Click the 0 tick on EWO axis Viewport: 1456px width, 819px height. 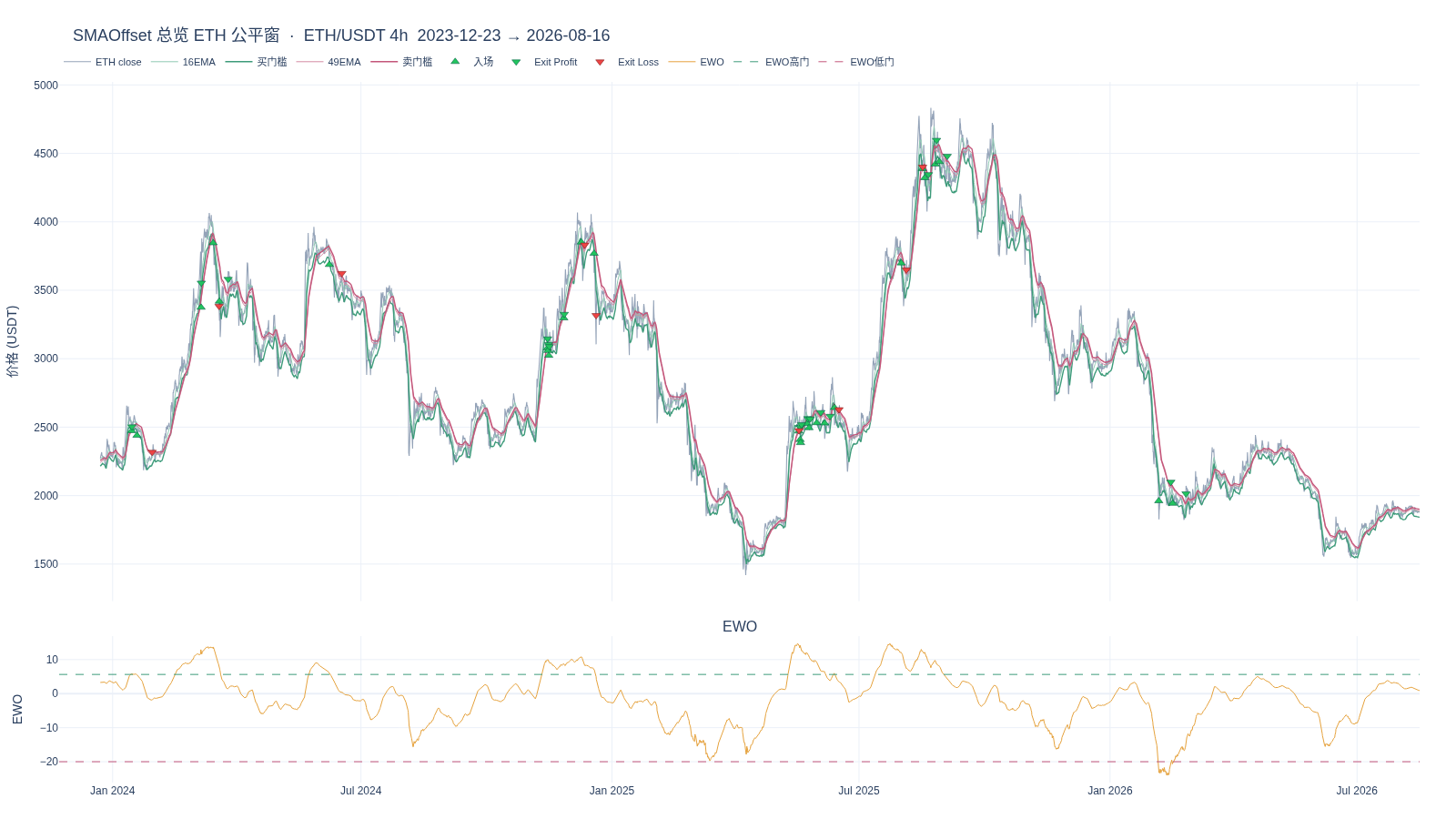point(55,693)
